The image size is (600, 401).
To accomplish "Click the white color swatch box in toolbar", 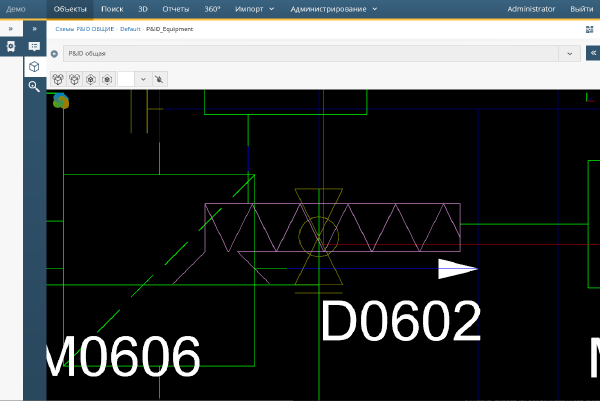I will [126, 78].
